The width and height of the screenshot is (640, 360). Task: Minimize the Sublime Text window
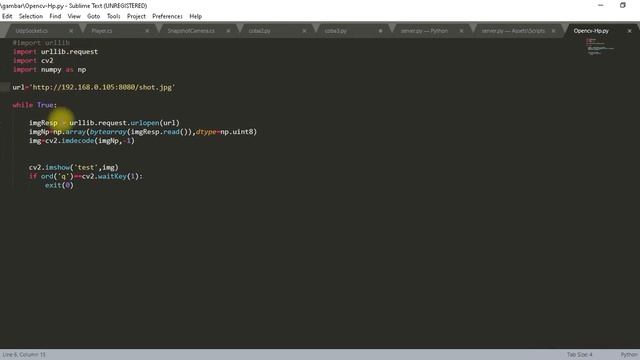(600, 5)
